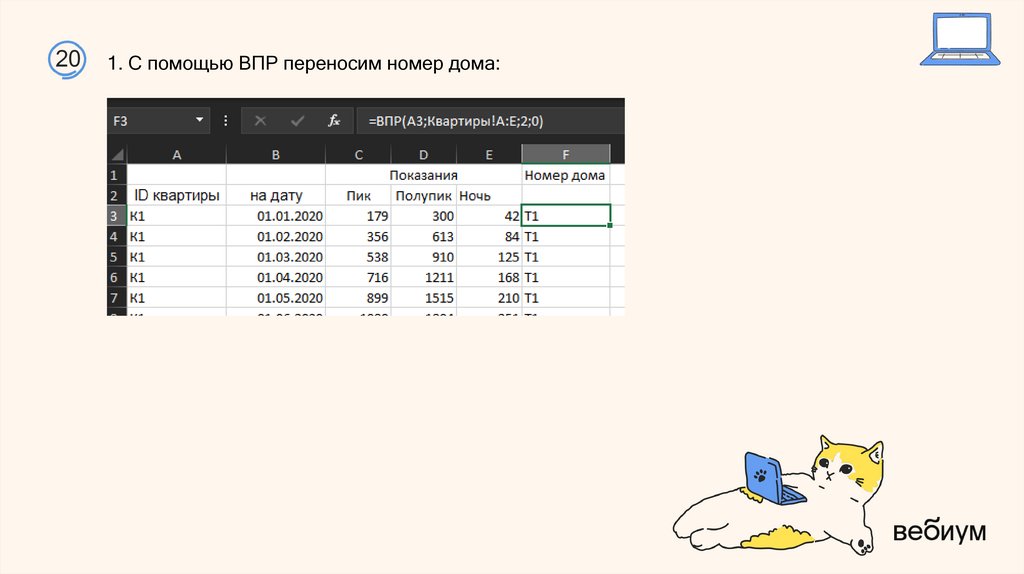This screenshot has width=1024, height=574.
Task: Click the slide number 20 badge
Action: coord(67,59)
